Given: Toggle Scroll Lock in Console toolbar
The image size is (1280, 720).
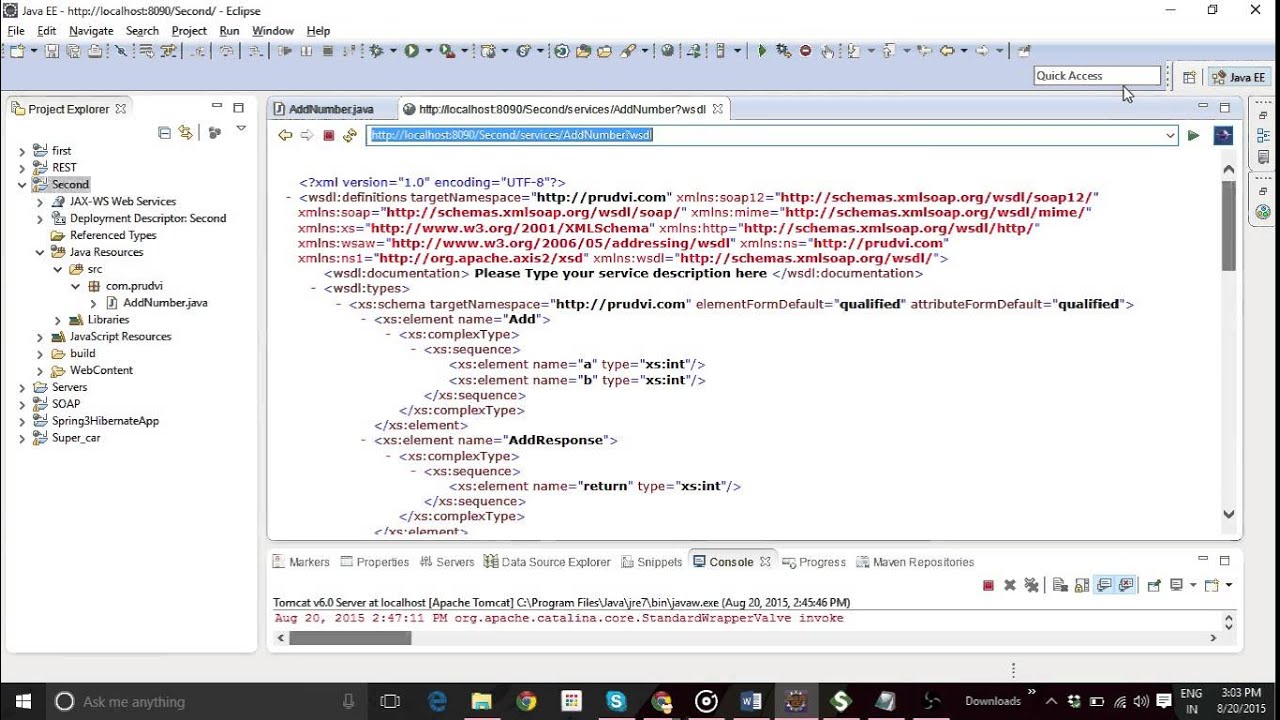Looking at the screenshot, I should point(1081,585).
